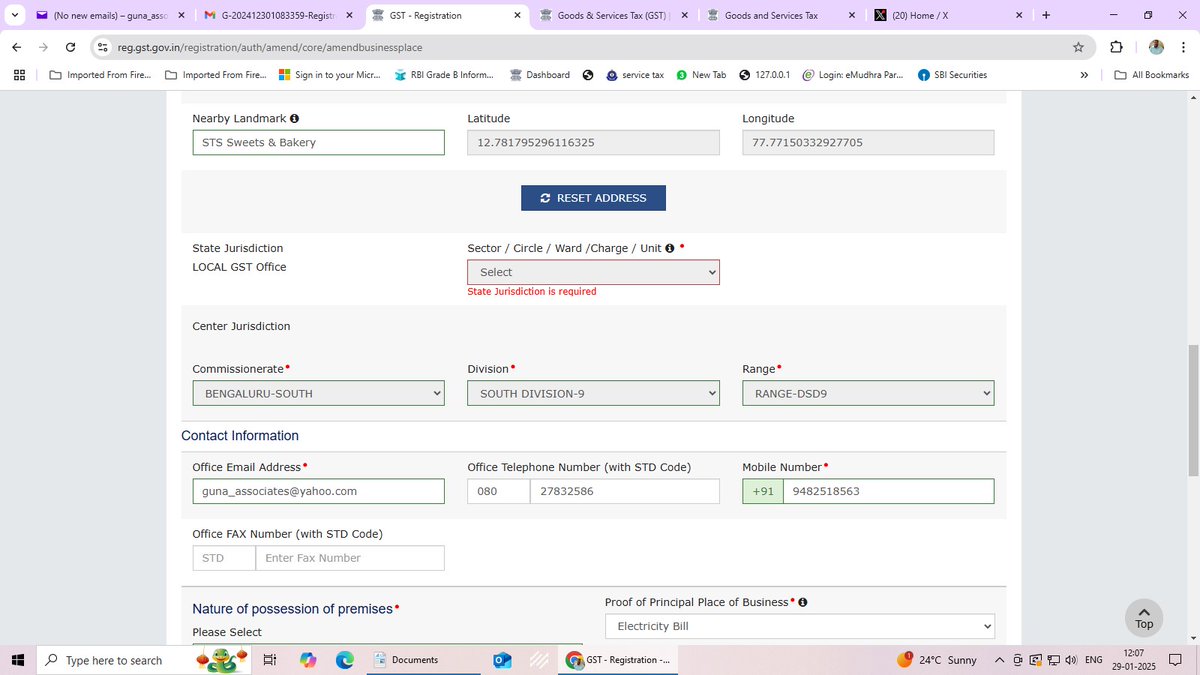Open the Apps grid in bookmarks bar
1200x675 pixels.
19,75
